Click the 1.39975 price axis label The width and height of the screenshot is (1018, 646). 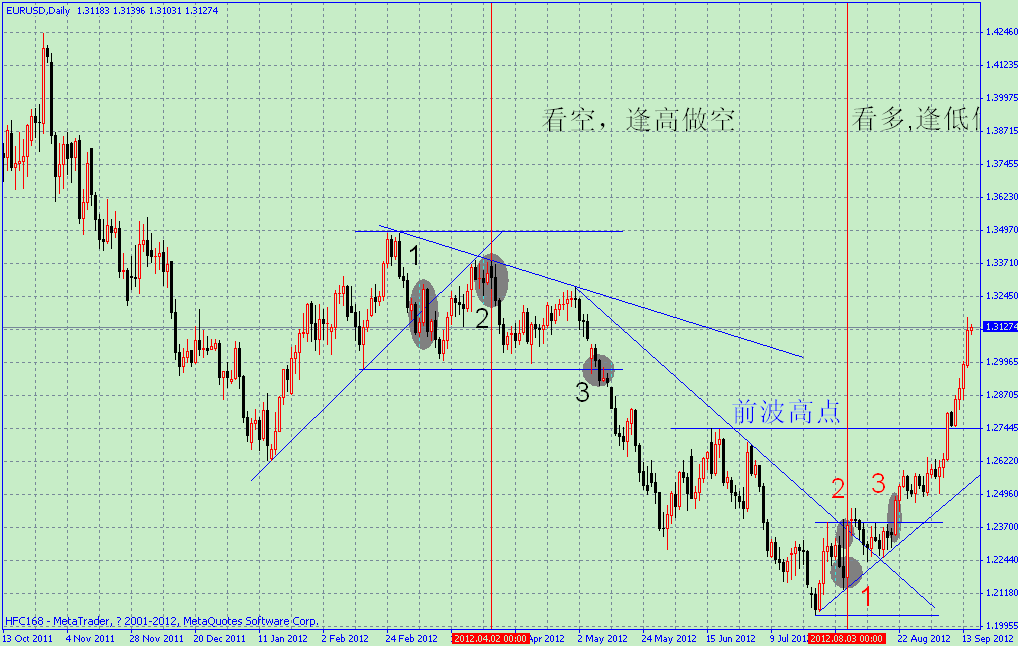coord(1001,97)
